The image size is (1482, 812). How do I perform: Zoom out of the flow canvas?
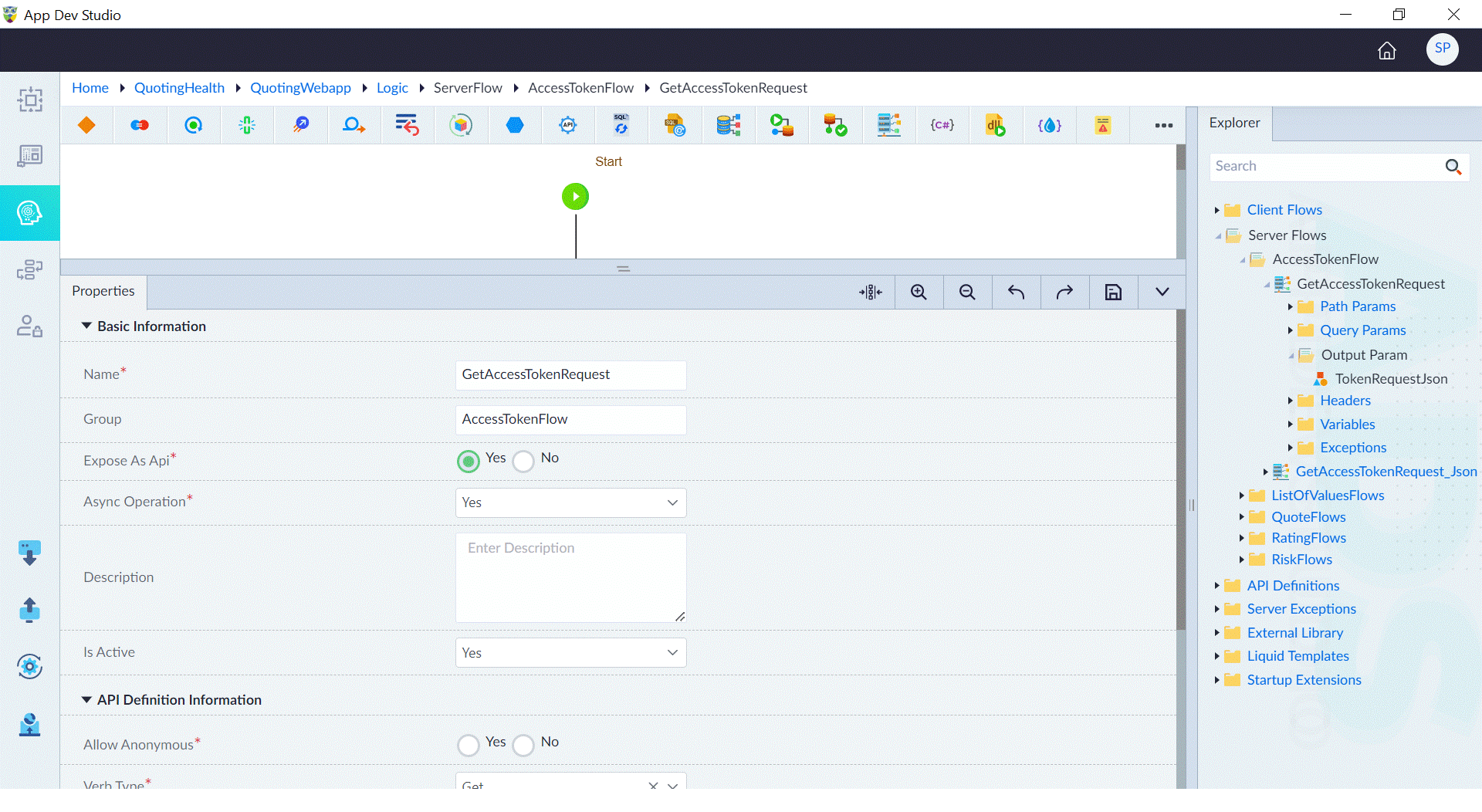click(967, 292)
